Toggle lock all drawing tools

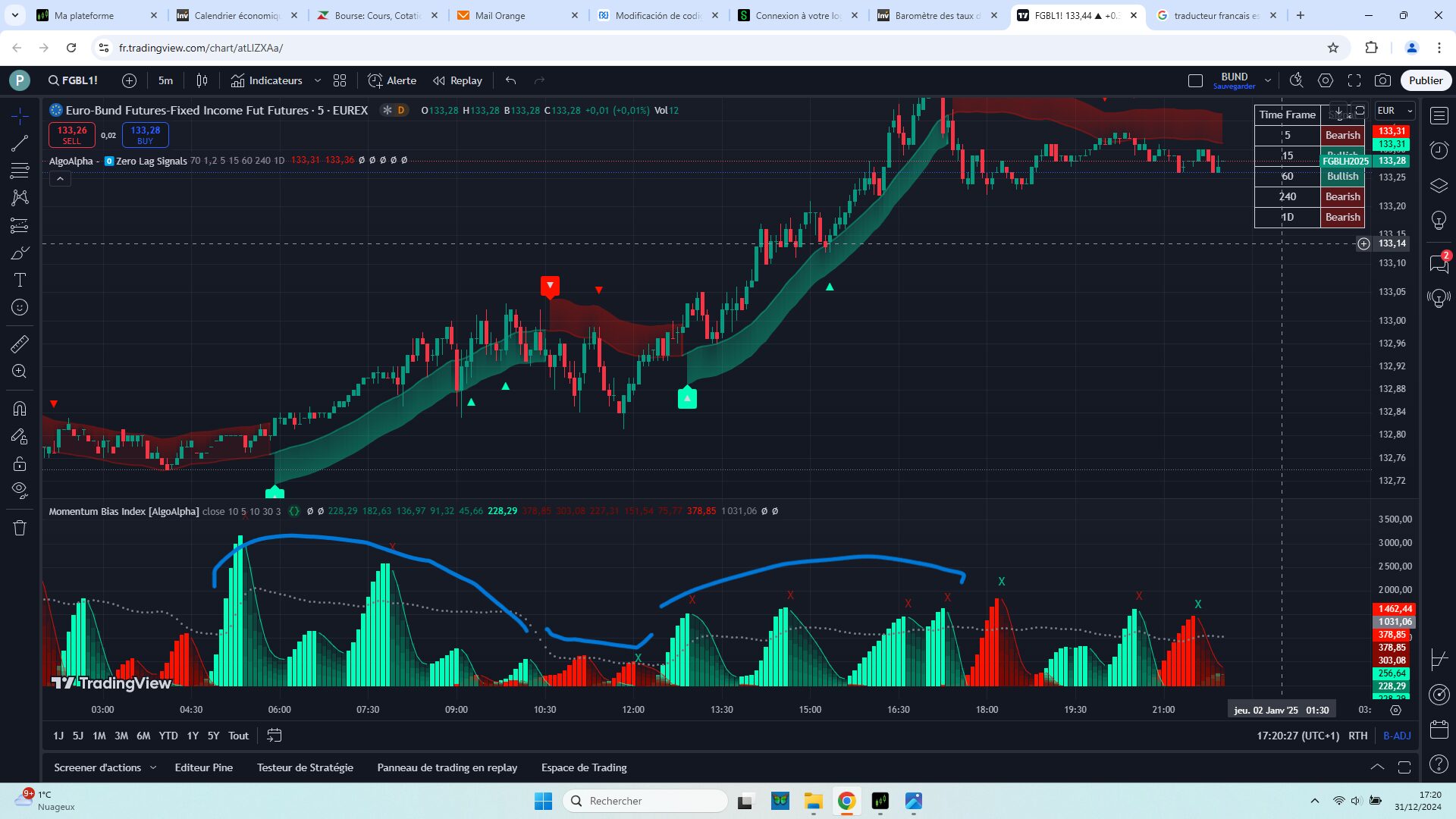[20, 463]
